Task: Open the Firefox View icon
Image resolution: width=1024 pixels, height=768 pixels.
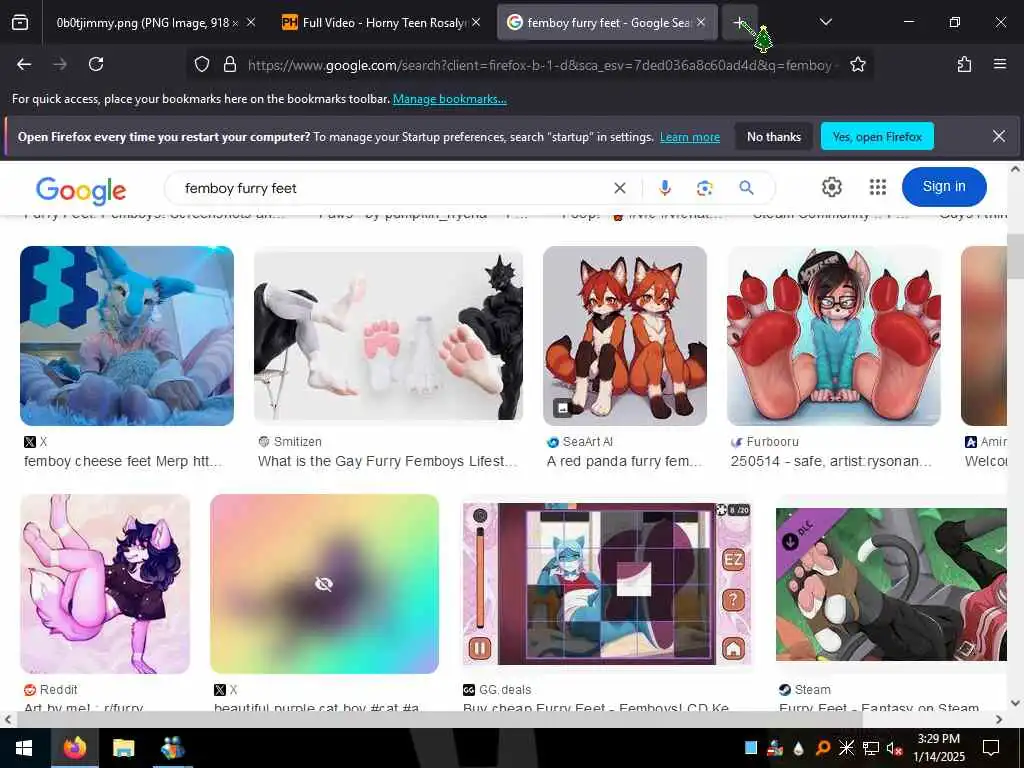Action: (x=20, y=23)
